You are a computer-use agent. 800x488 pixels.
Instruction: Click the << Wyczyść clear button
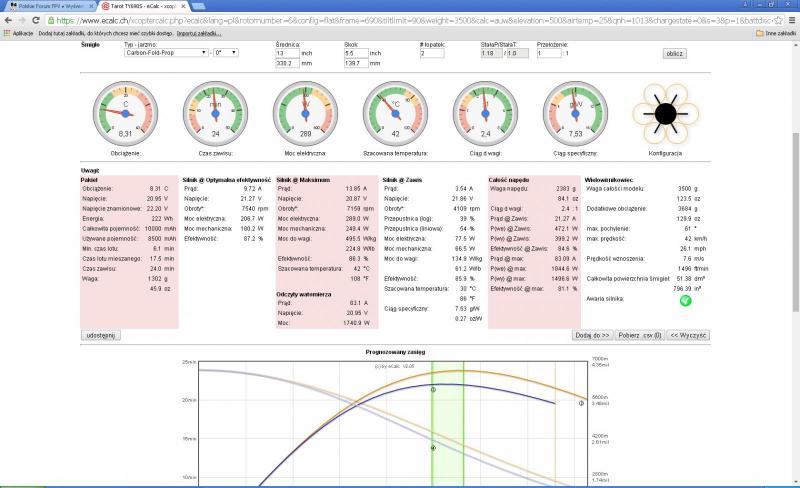[688, 334]
